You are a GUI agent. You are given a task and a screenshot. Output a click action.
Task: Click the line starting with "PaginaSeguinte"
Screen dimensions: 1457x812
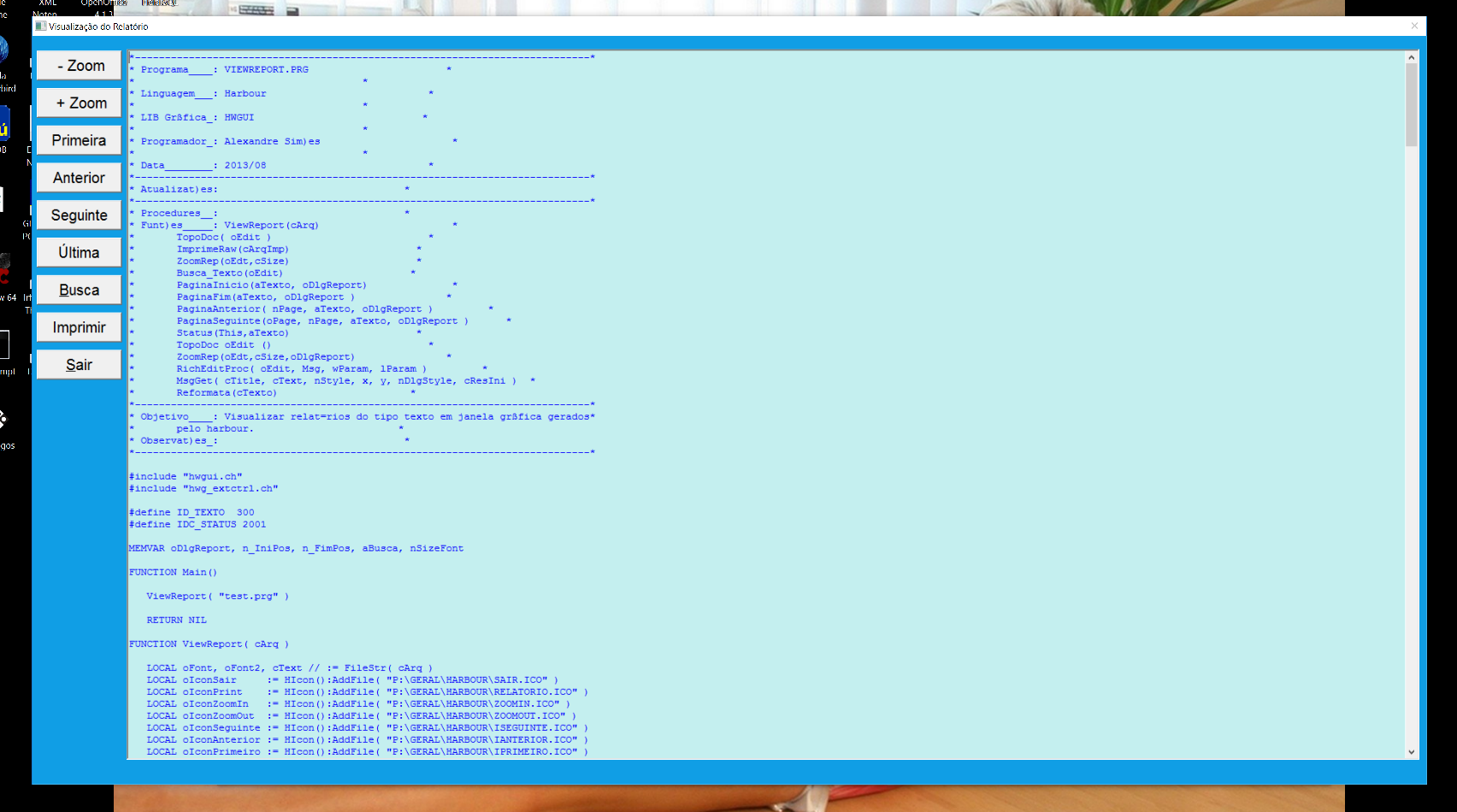click(x=322, y=321)
